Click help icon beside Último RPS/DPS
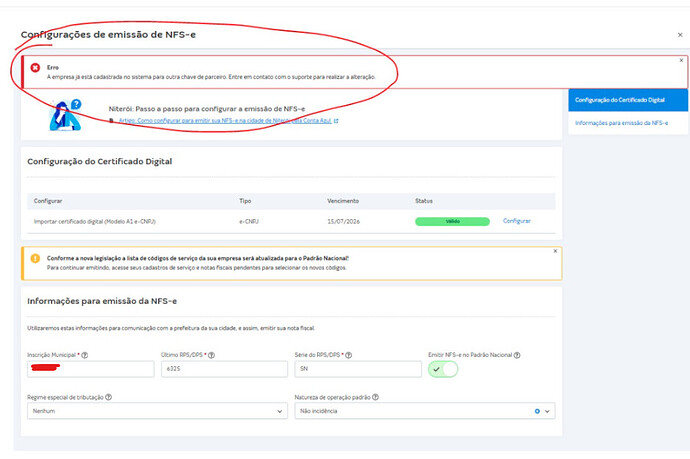 click(212, 355)
